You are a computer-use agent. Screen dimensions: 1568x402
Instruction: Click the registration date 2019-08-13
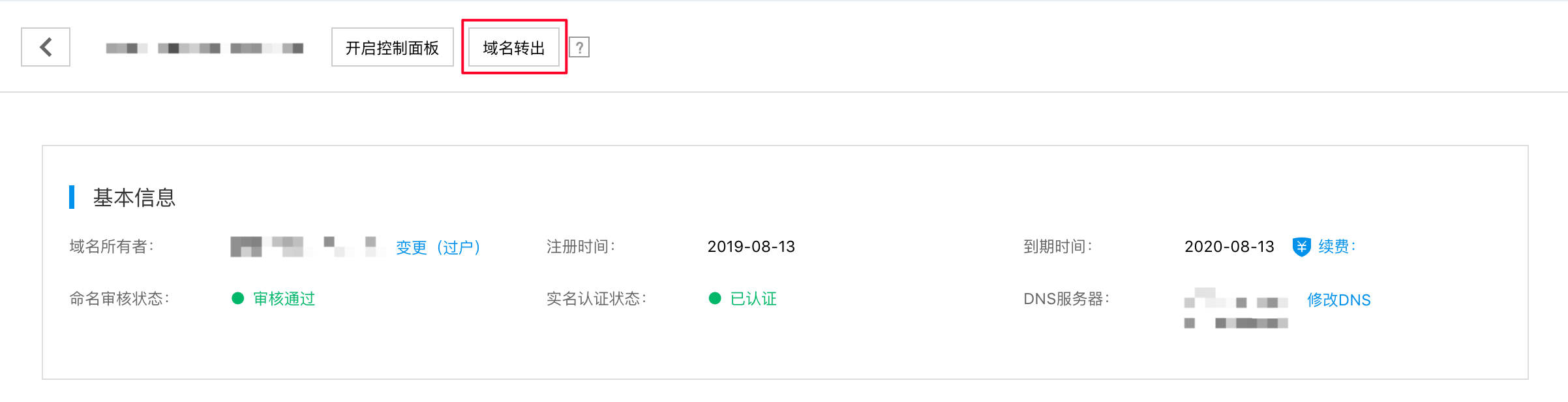click(x=751, y=247)
